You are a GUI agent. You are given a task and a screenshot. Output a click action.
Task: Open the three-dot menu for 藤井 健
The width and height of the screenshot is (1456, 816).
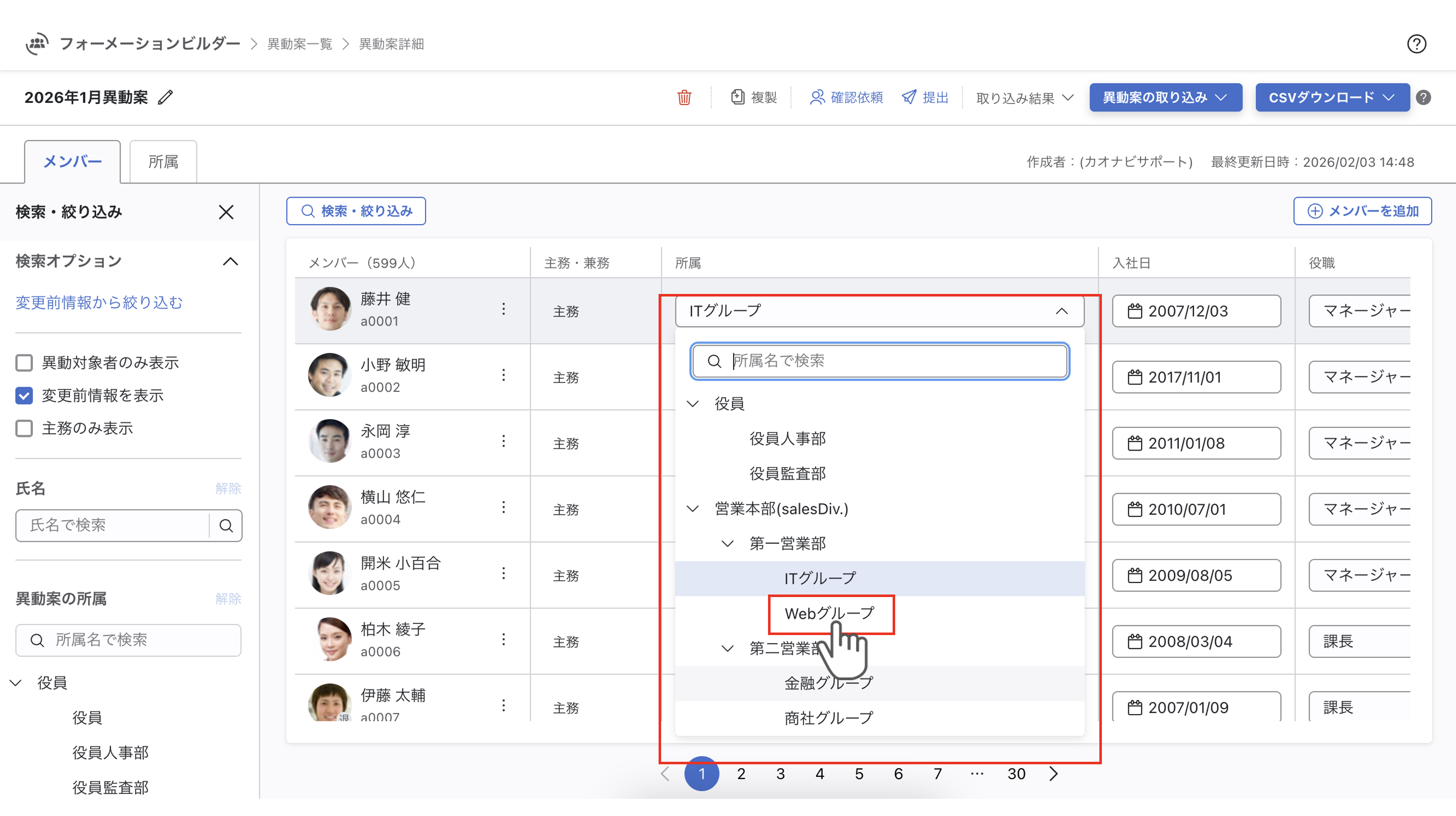[503, 309]
